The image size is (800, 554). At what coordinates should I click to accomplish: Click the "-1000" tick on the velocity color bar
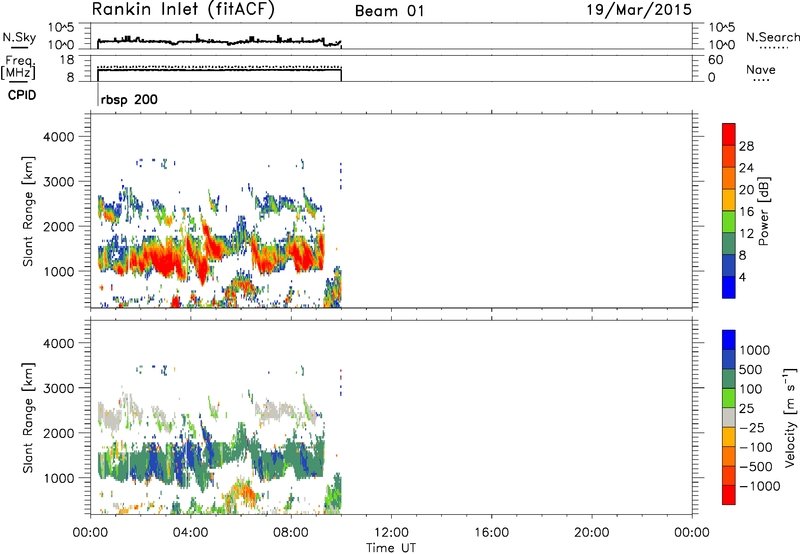click(759, 486)
